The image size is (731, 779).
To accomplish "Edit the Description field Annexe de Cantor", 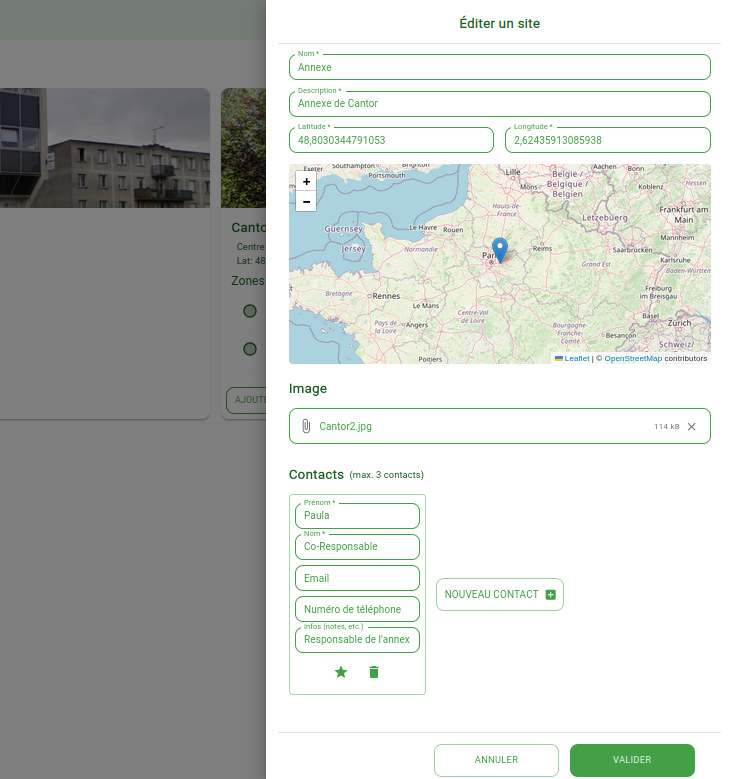I will point(500,104).
